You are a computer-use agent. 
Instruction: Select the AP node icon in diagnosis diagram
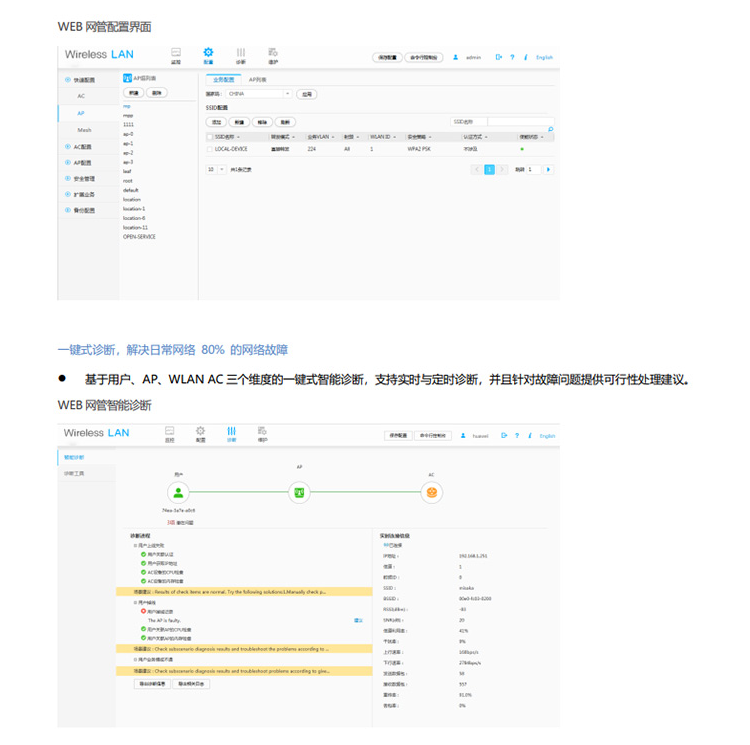click(x=299, y=492)
